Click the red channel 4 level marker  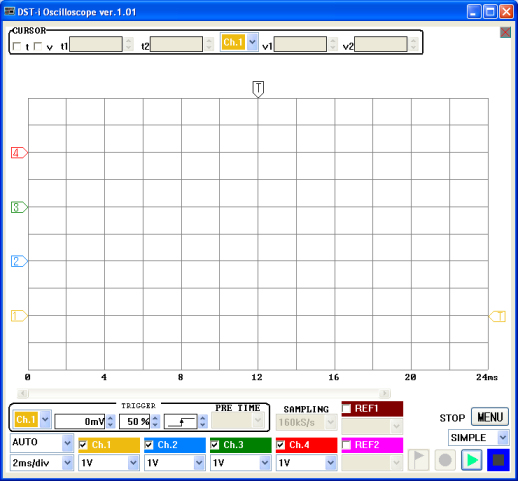click(19, 153)
